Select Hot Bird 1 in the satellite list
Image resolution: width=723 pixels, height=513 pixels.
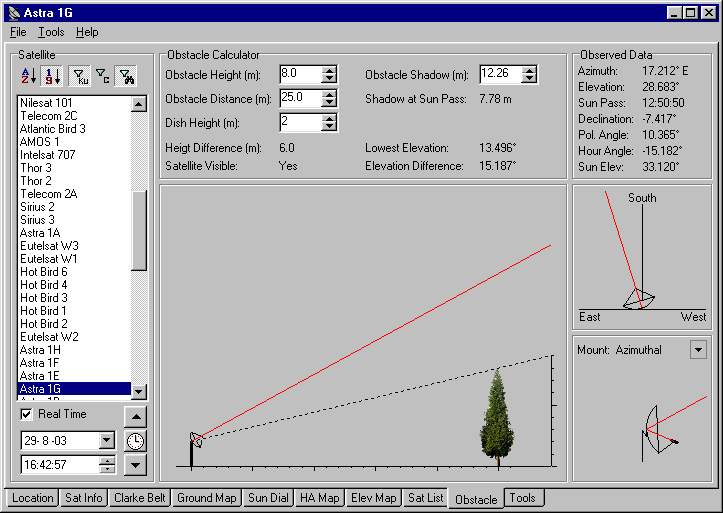pyautogui.click(x=74, y=311)
